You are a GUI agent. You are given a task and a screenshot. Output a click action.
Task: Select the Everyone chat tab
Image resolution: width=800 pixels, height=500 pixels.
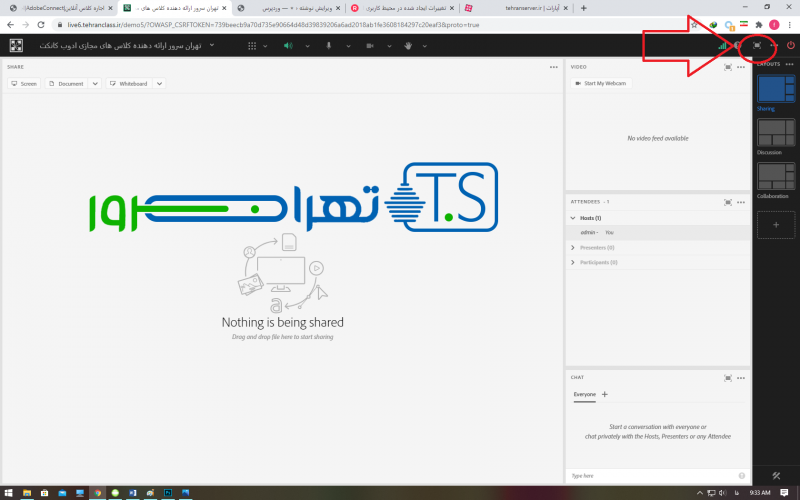pyautogui.click(x=584, y=395)
